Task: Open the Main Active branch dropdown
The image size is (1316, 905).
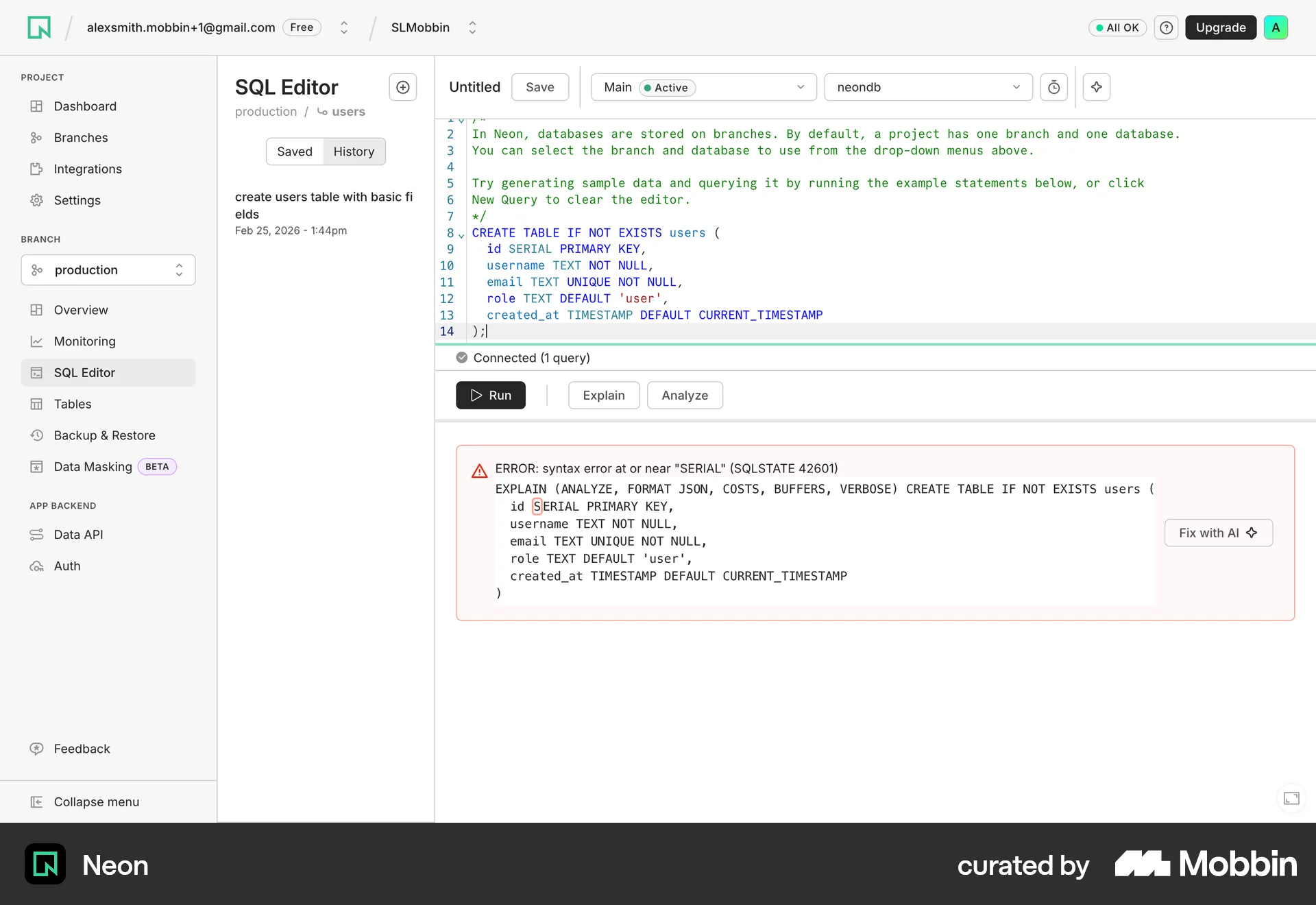Action: click(x=704, y=87)
